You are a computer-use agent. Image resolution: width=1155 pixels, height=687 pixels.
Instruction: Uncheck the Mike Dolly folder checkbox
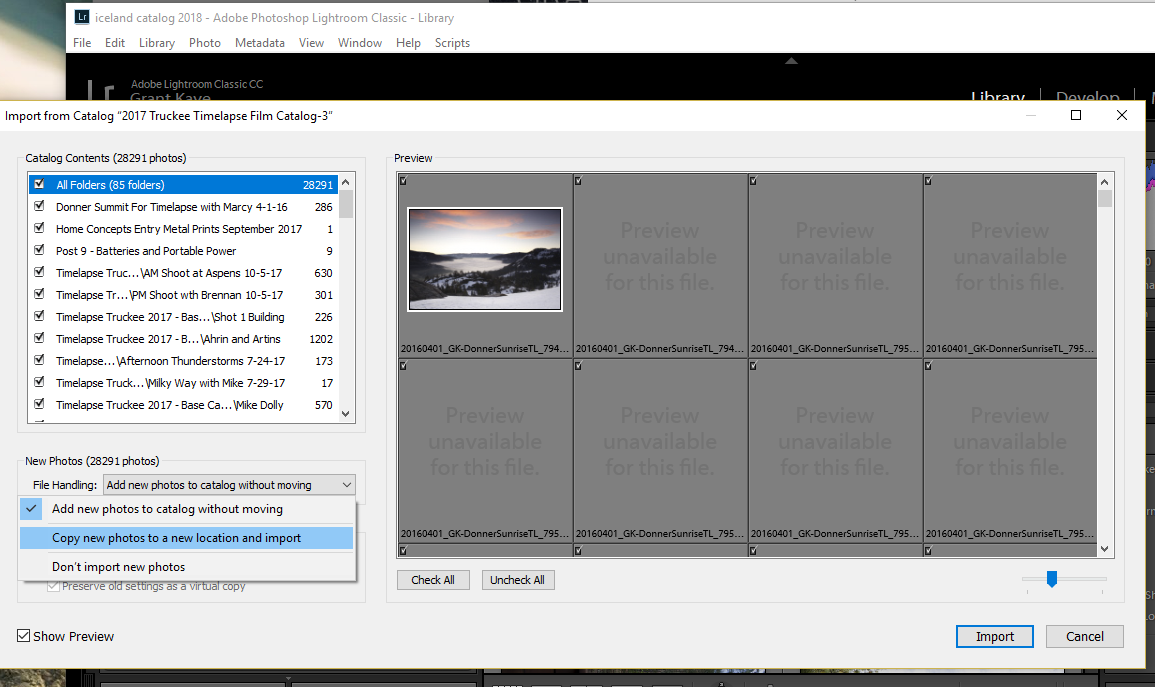point(40,404)
